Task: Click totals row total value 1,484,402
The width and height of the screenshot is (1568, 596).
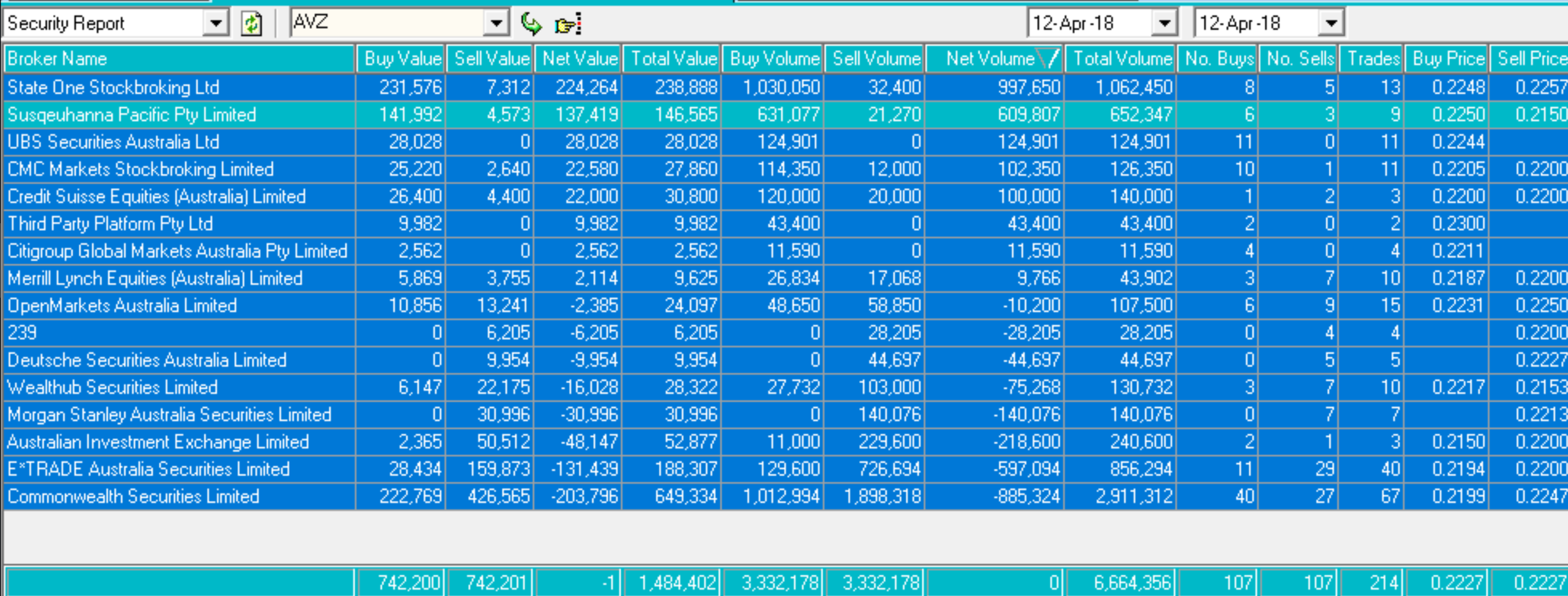Action: point(678,583)
